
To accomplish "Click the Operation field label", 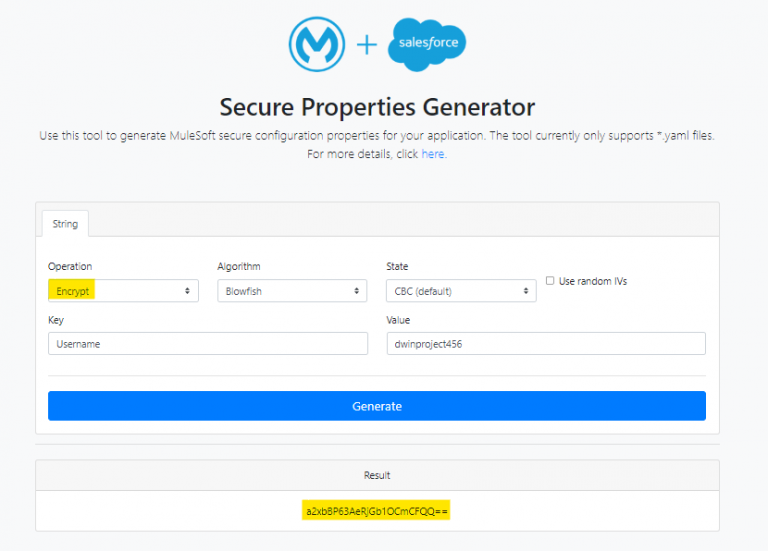I will point(70,266).
